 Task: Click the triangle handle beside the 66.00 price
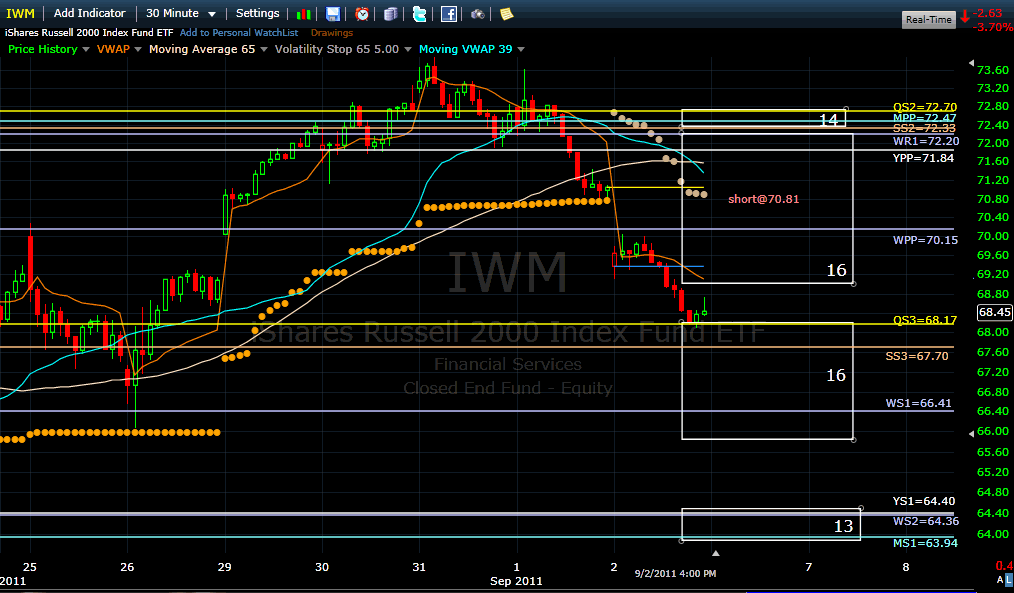[x=971, y=433]
